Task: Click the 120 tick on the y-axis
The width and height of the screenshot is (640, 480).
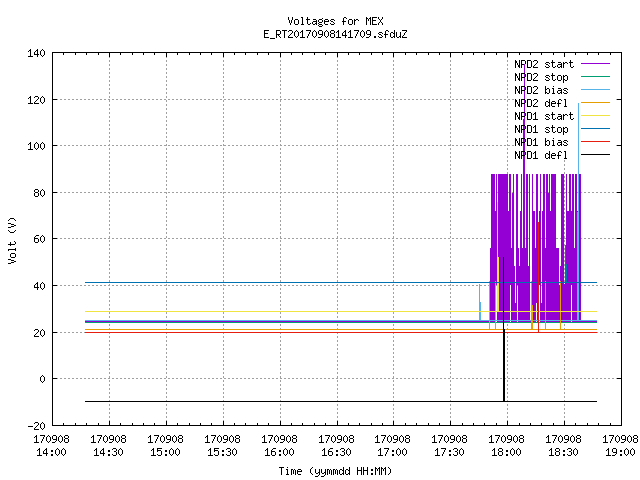Action: (36, 100)
